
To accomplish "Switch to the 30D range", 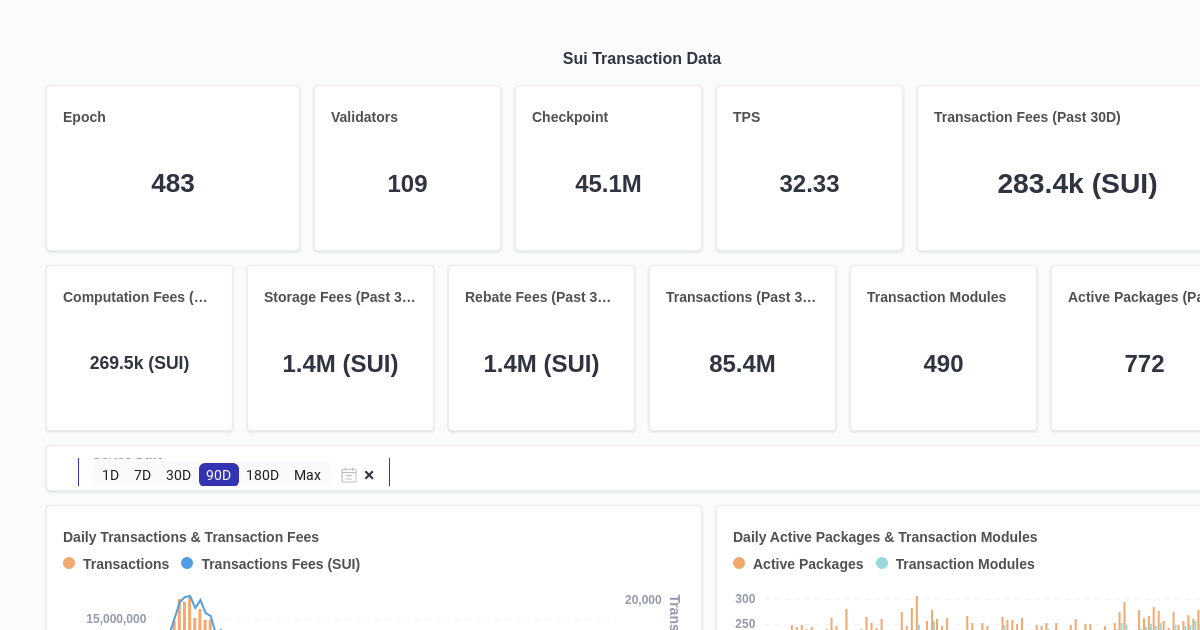I will point(178,475).
